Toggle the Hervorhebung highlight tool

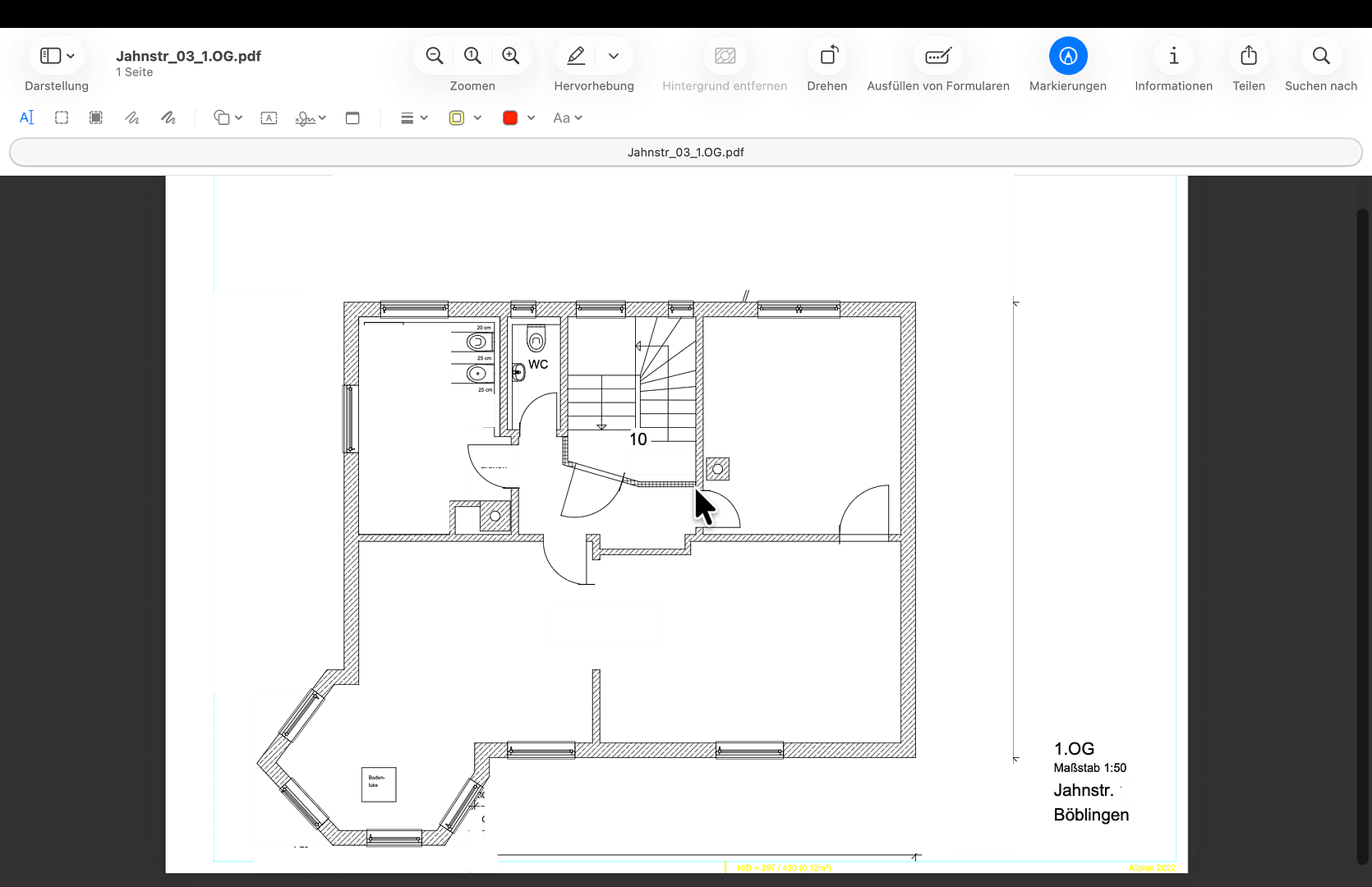pos(576,56)
